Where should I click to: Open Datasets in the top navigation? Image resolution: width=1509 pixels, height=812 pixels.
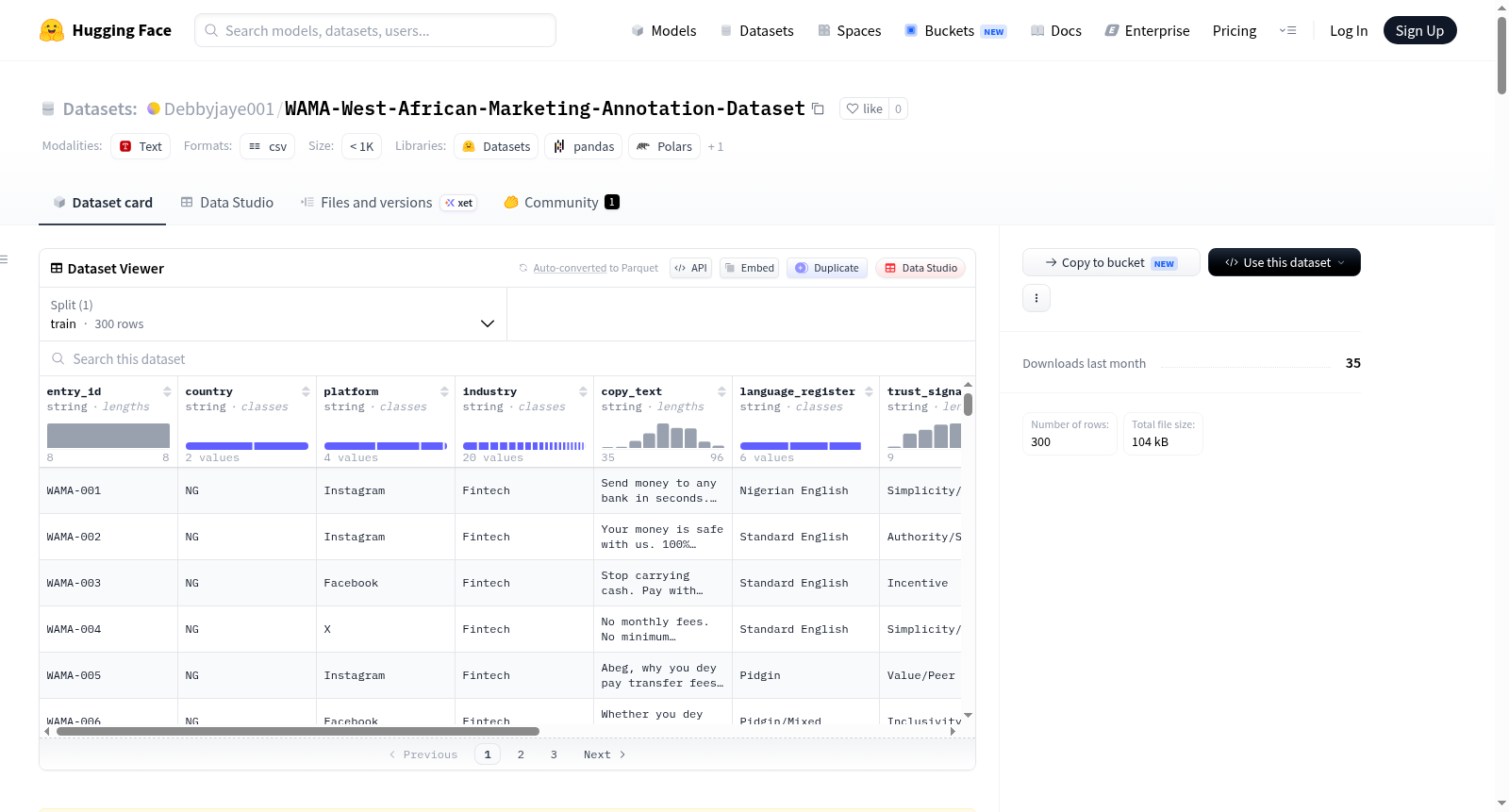click(756, 31)
